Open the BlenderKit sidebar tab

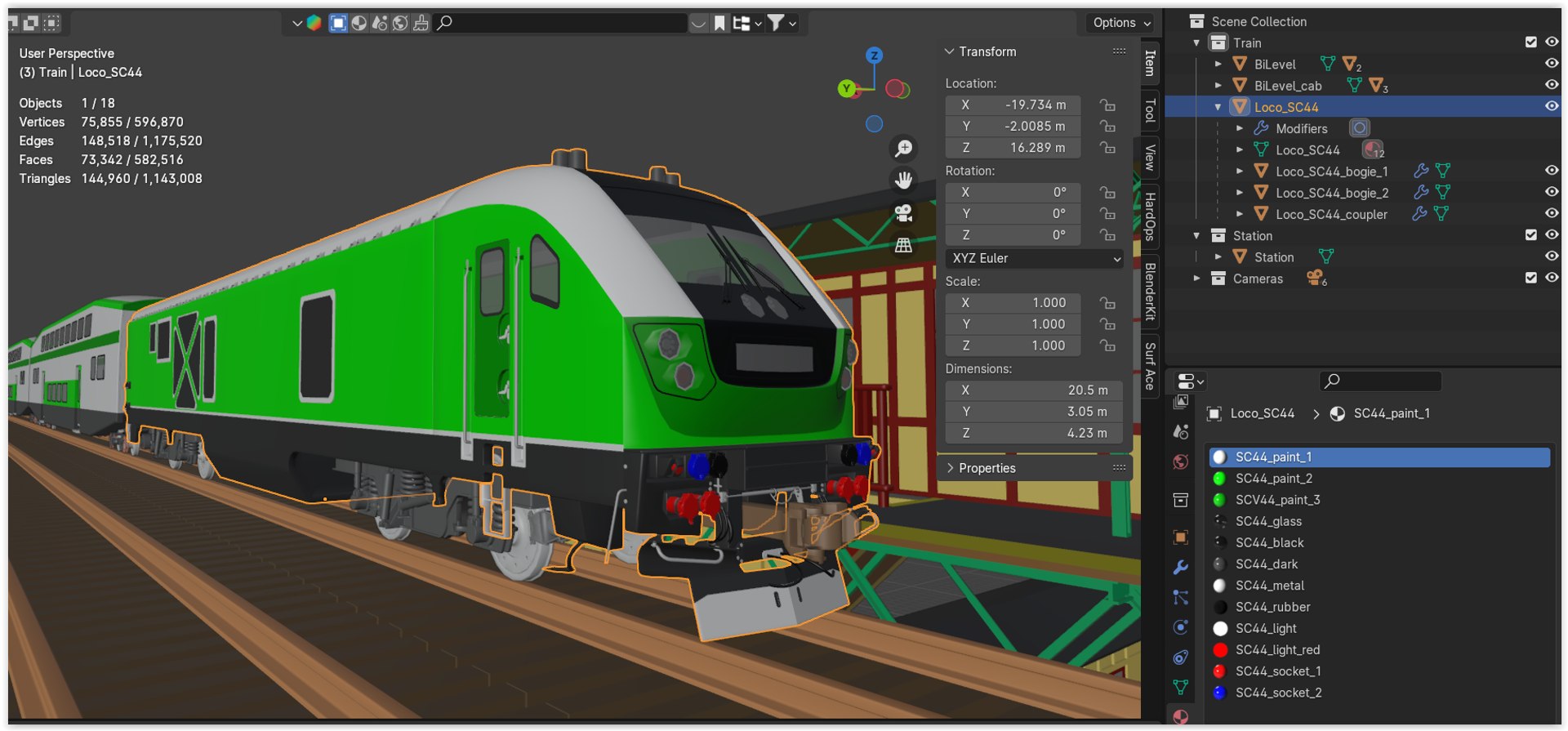point(1150,292)
